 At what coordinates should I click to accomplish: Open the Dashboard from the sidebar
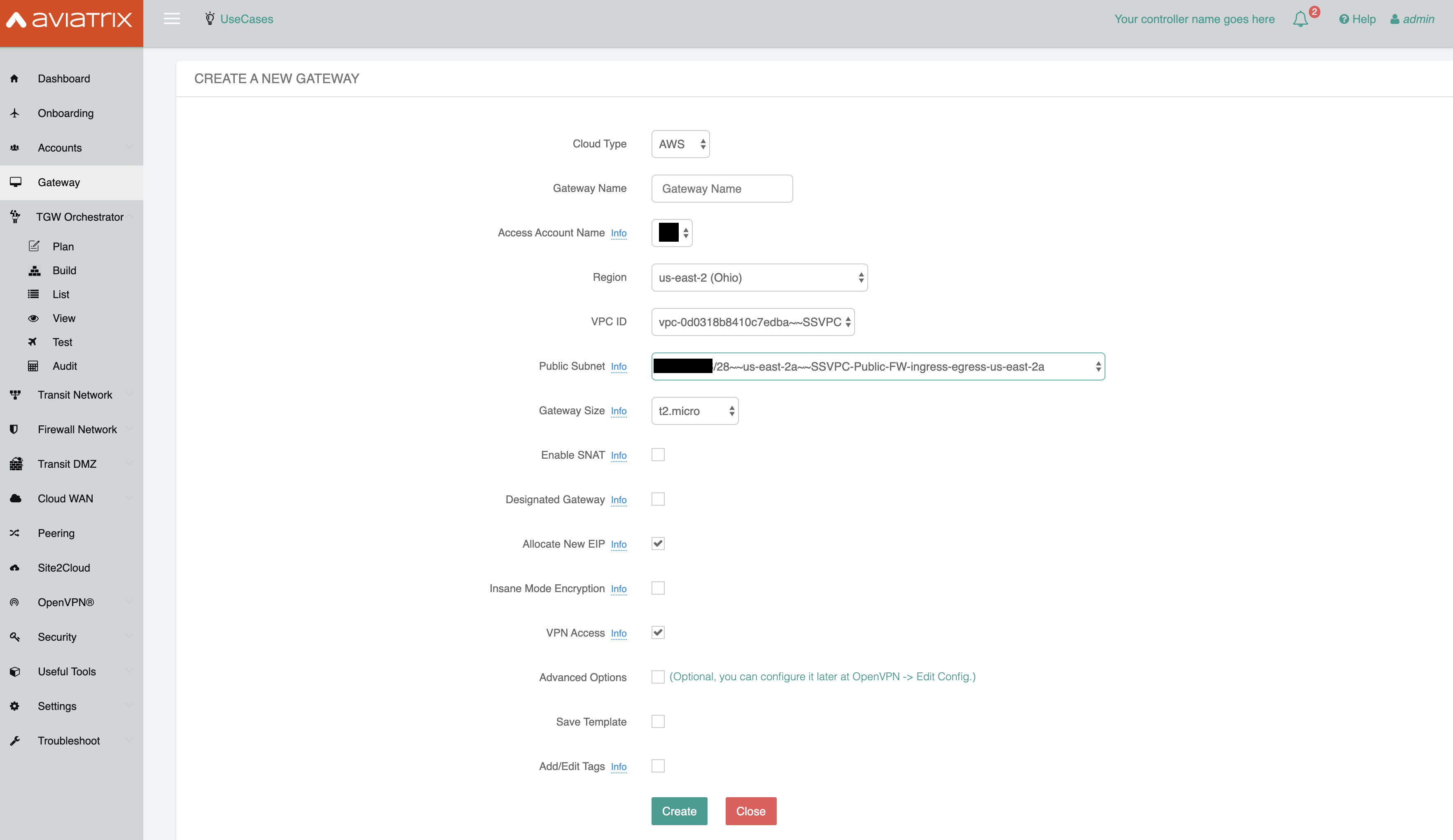(x=63, y=78)
